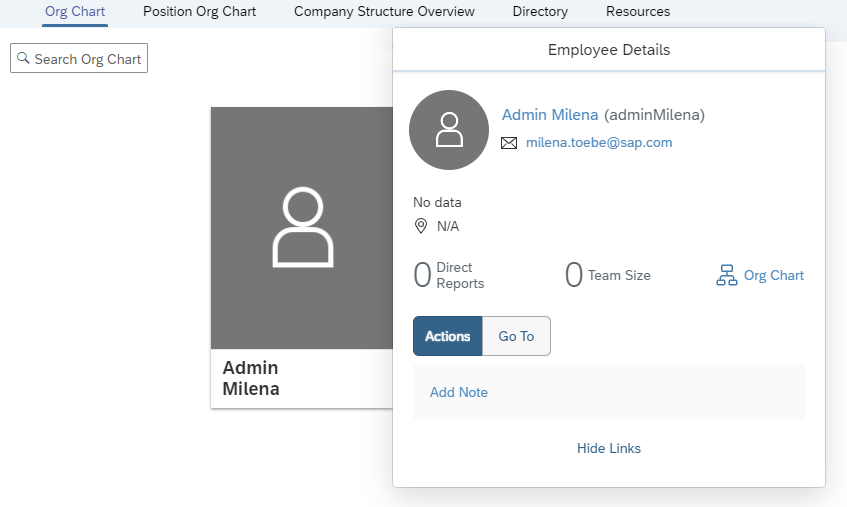The image size is (847, 507).
Task: Switch to the Go To segment
Action: (x=516, y=336)
